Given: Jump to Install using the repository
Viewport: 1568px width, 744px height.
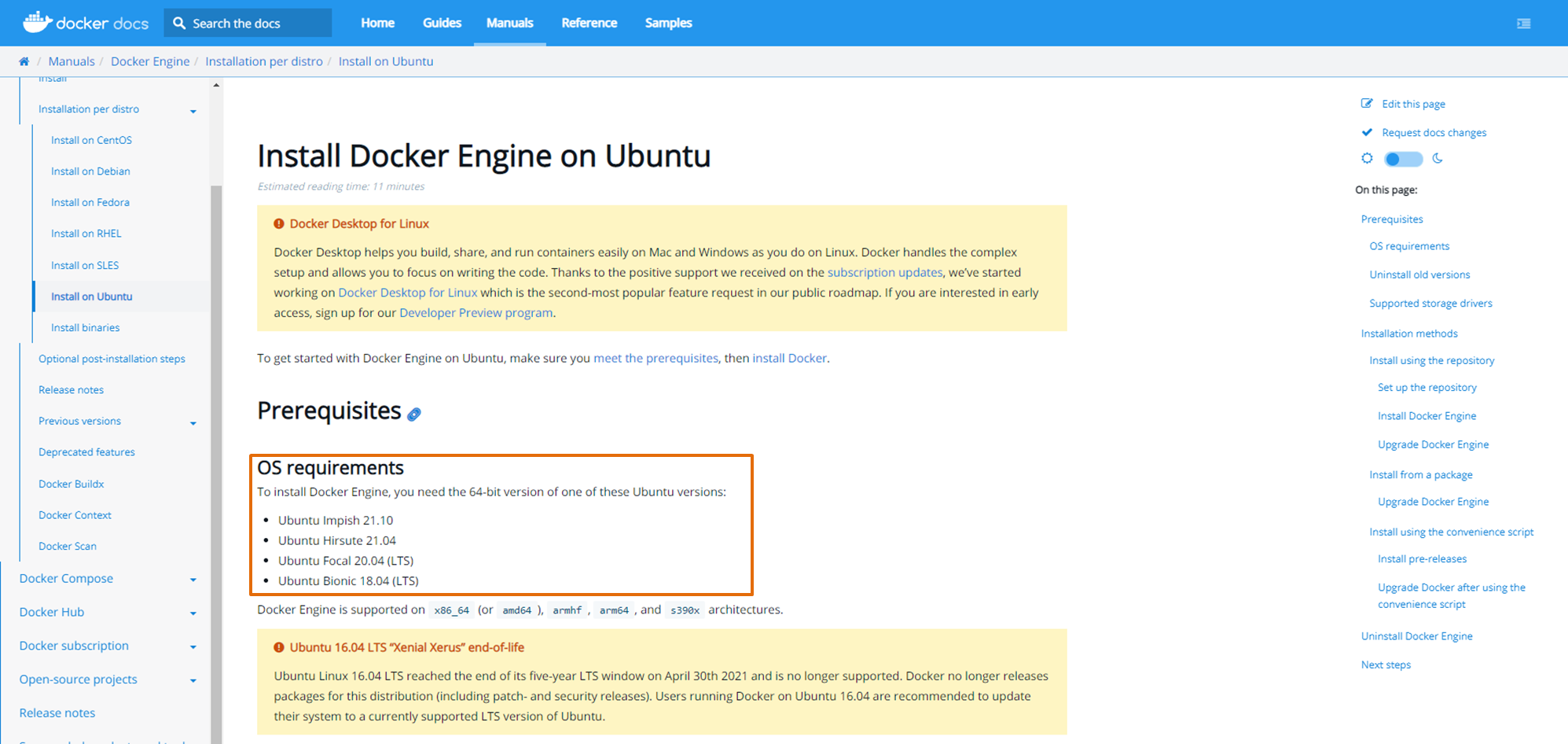Looking at the screenshot, I should point(1432,360).
